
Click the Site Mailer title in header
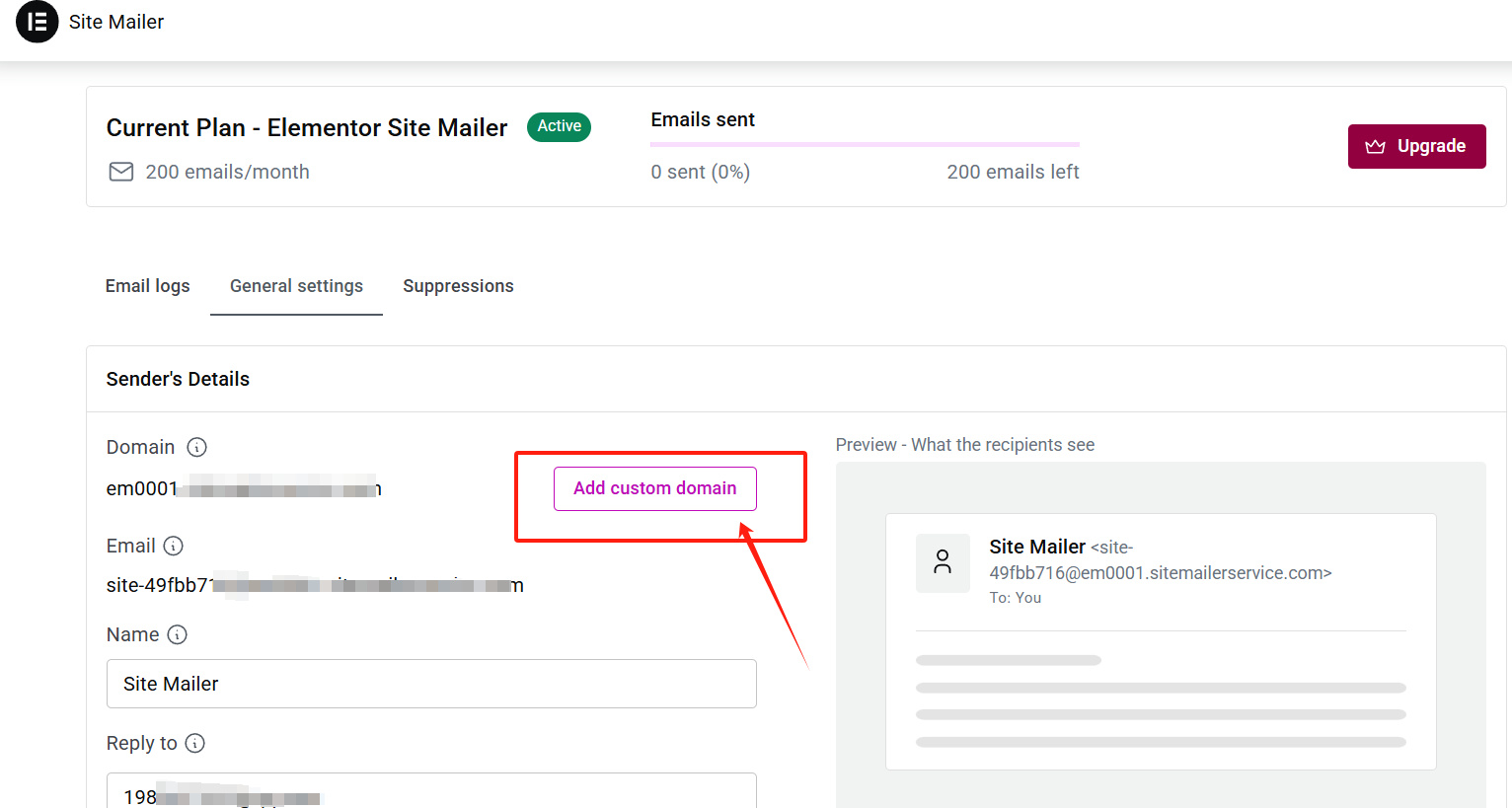point(116,22)
